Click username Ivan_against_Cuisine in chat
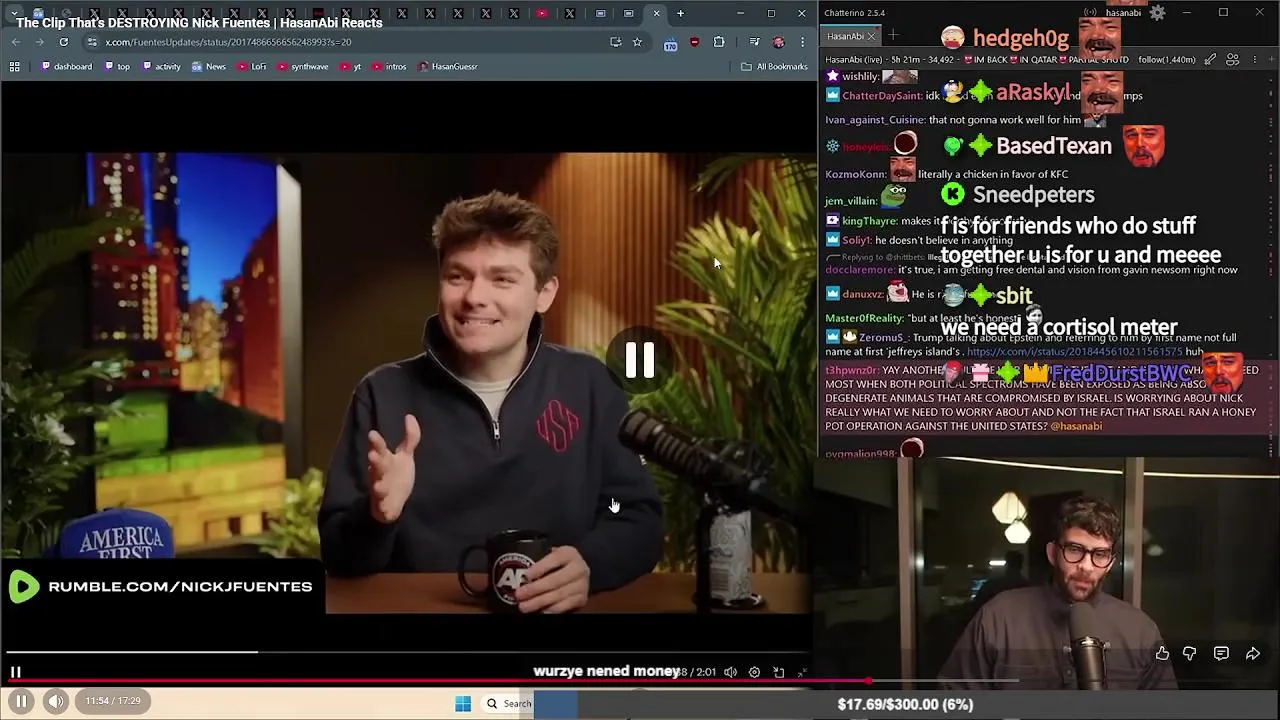 (874, 120)
